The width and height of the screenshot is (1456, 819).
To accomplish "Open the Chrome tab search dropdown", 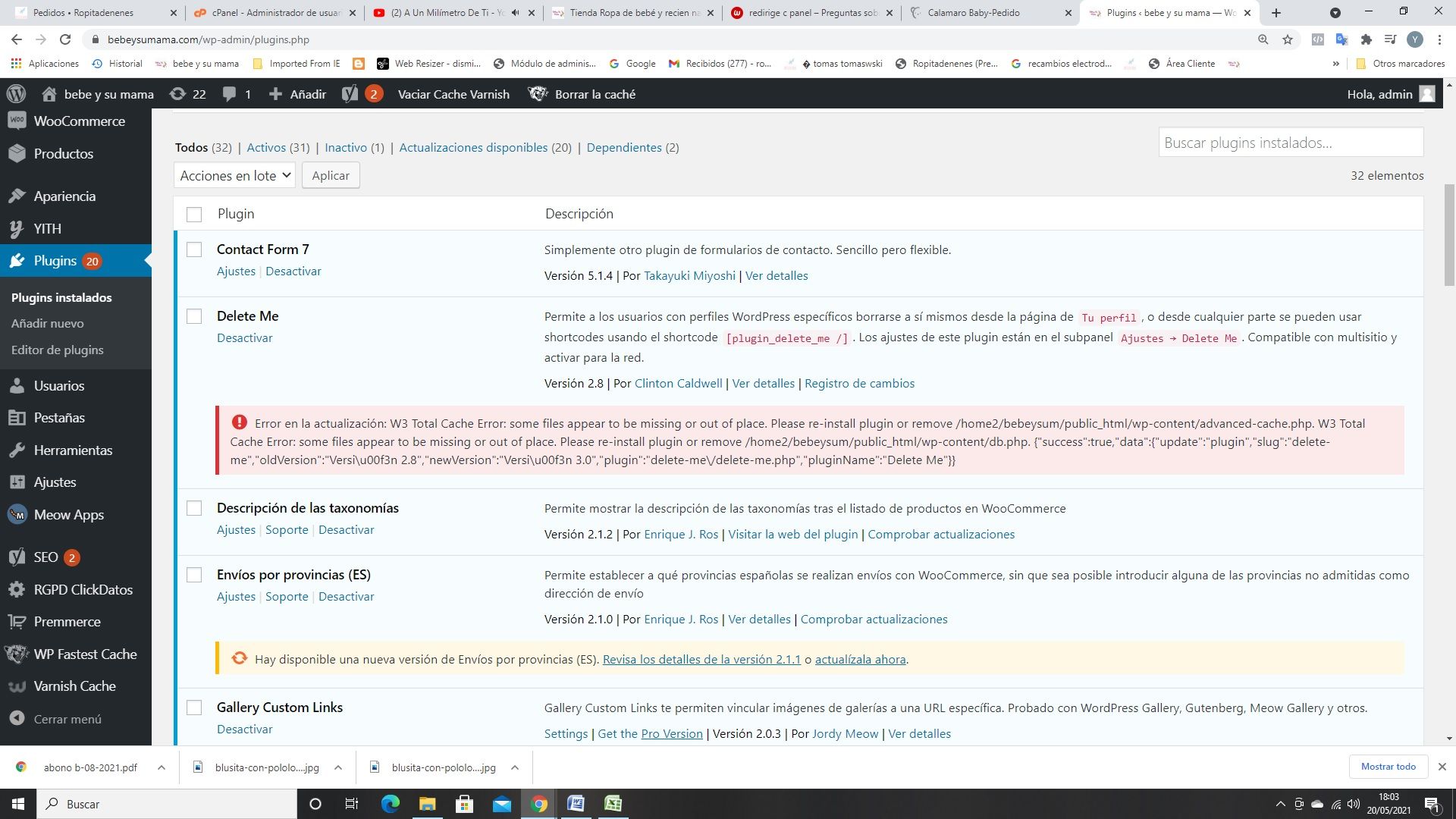I will click(x=1335, y=13).
